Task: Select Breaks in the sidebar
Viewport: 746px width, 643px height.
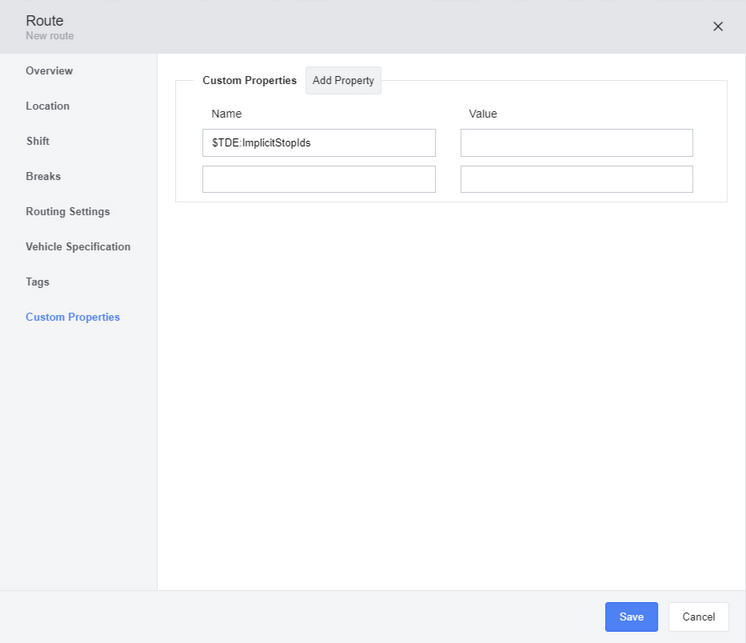Action: tap(43, 176)
